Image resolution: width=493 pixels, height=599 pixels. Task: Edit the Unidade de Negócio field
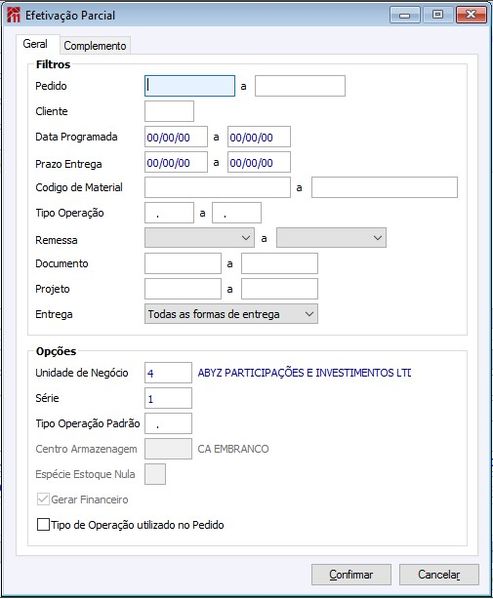coord(168,372)
